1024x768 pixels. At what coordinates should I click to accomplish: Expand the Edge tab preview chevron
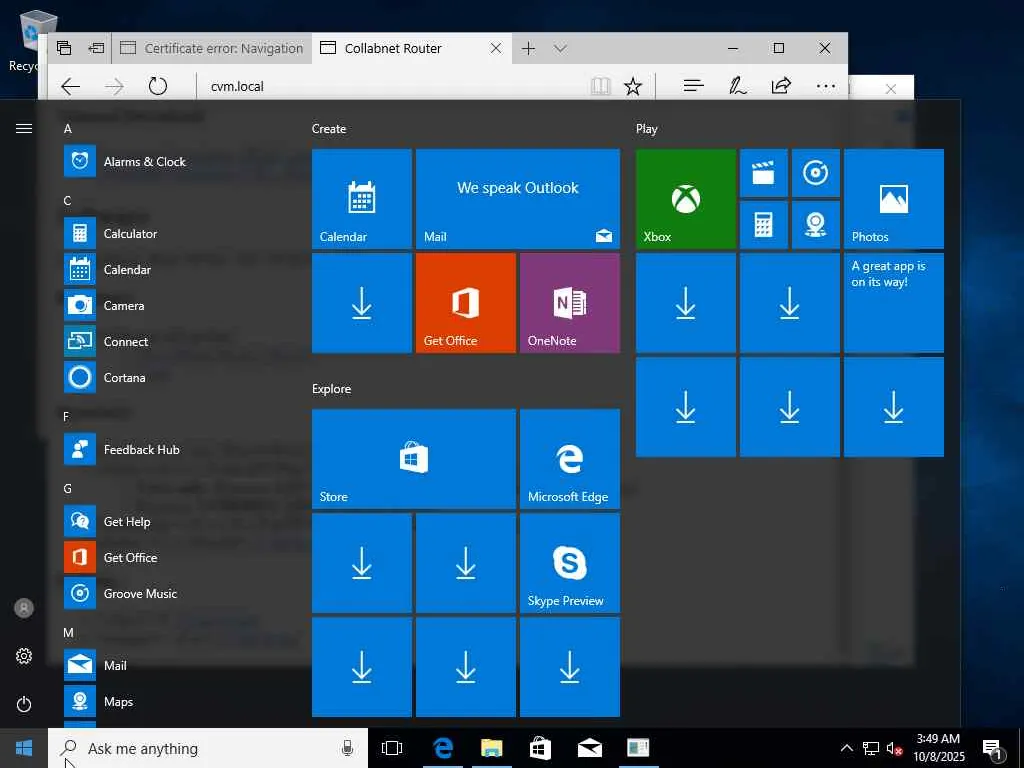[560, 48]
